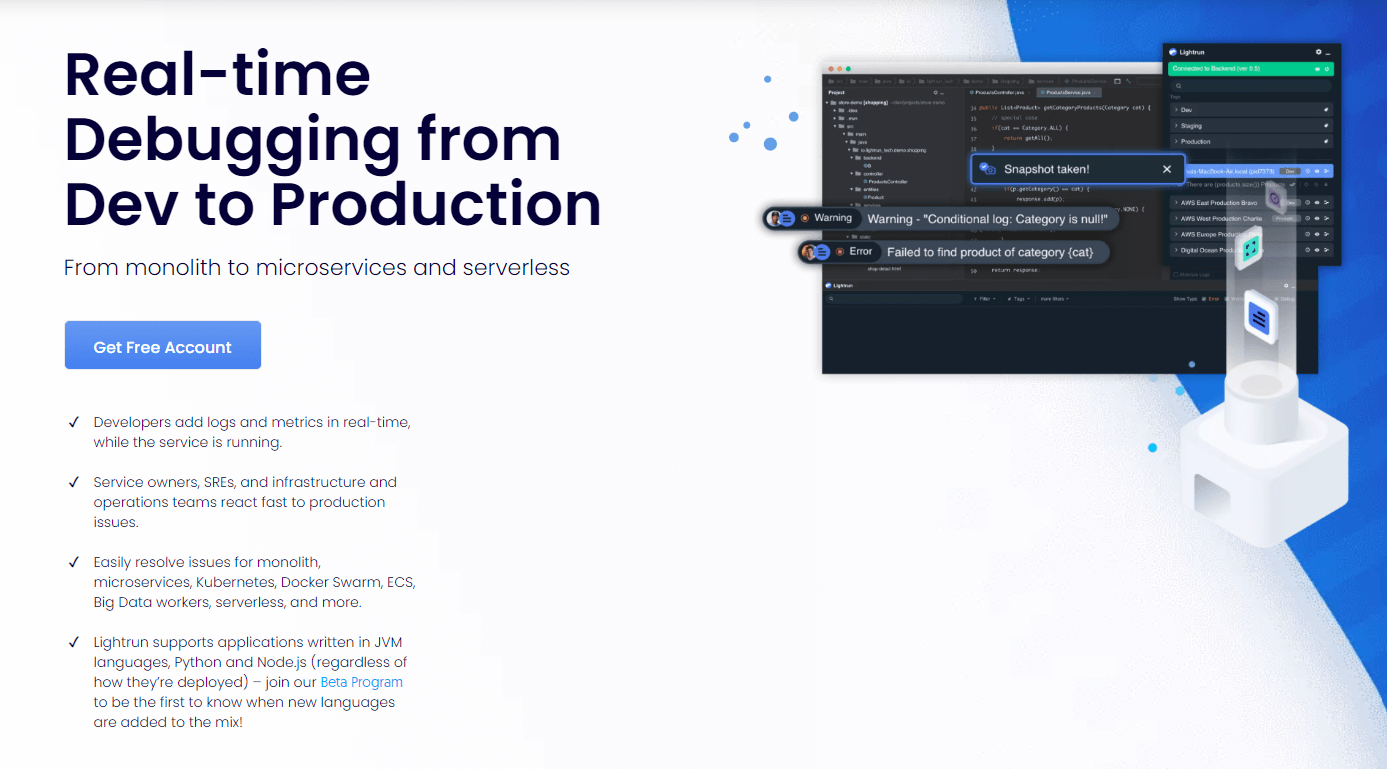
Task: Open the Filter dropdown in Lightrun console
Action: click(x=984, y=299)
